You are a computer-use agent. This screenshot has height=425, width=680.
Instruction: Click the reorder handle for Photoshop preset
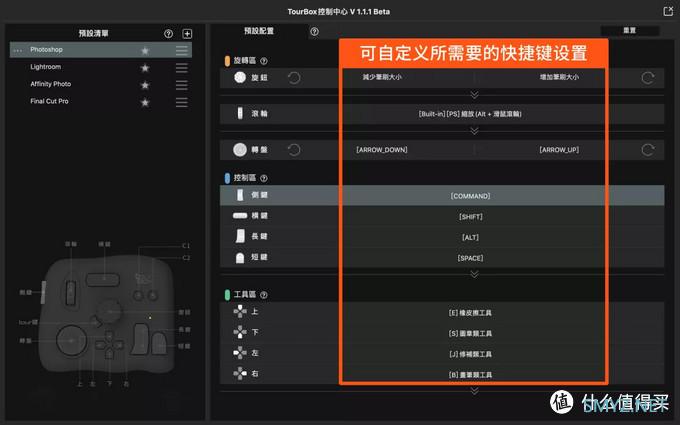click(x=182, y=50)
